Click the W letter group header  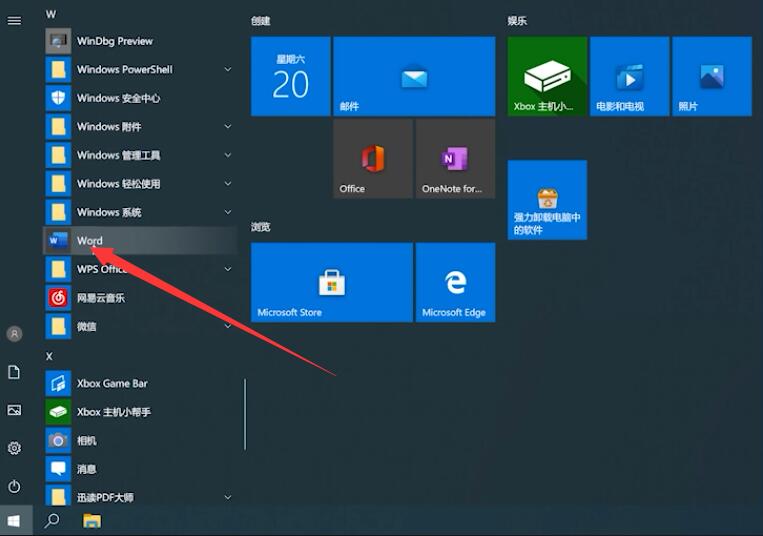click(x=51, y=14)
